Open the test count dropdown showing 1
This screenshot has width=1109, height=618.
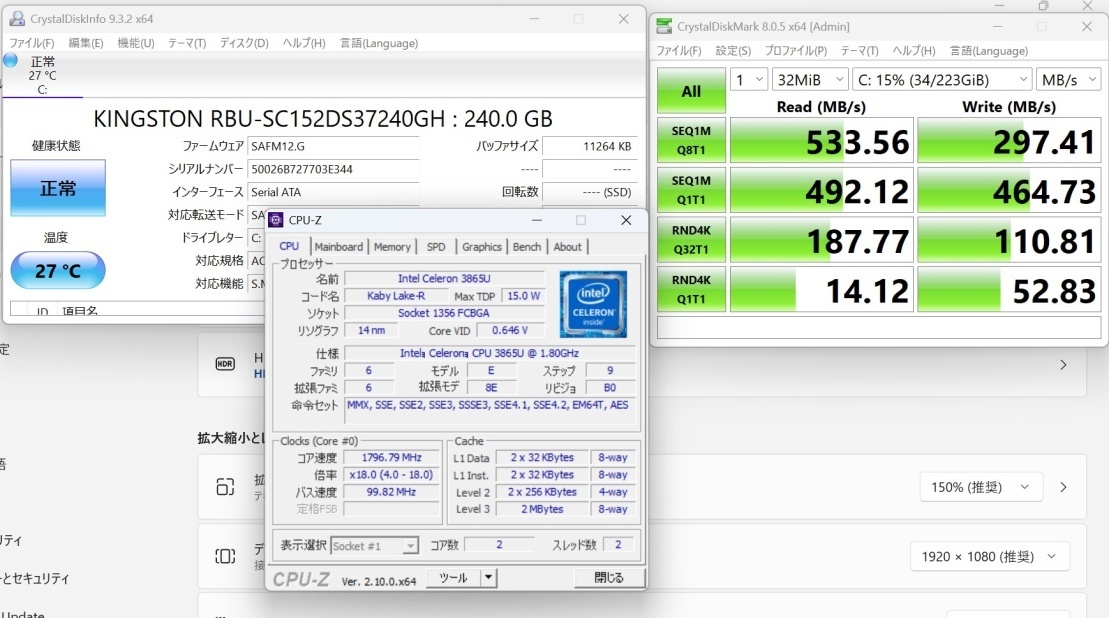749,80
